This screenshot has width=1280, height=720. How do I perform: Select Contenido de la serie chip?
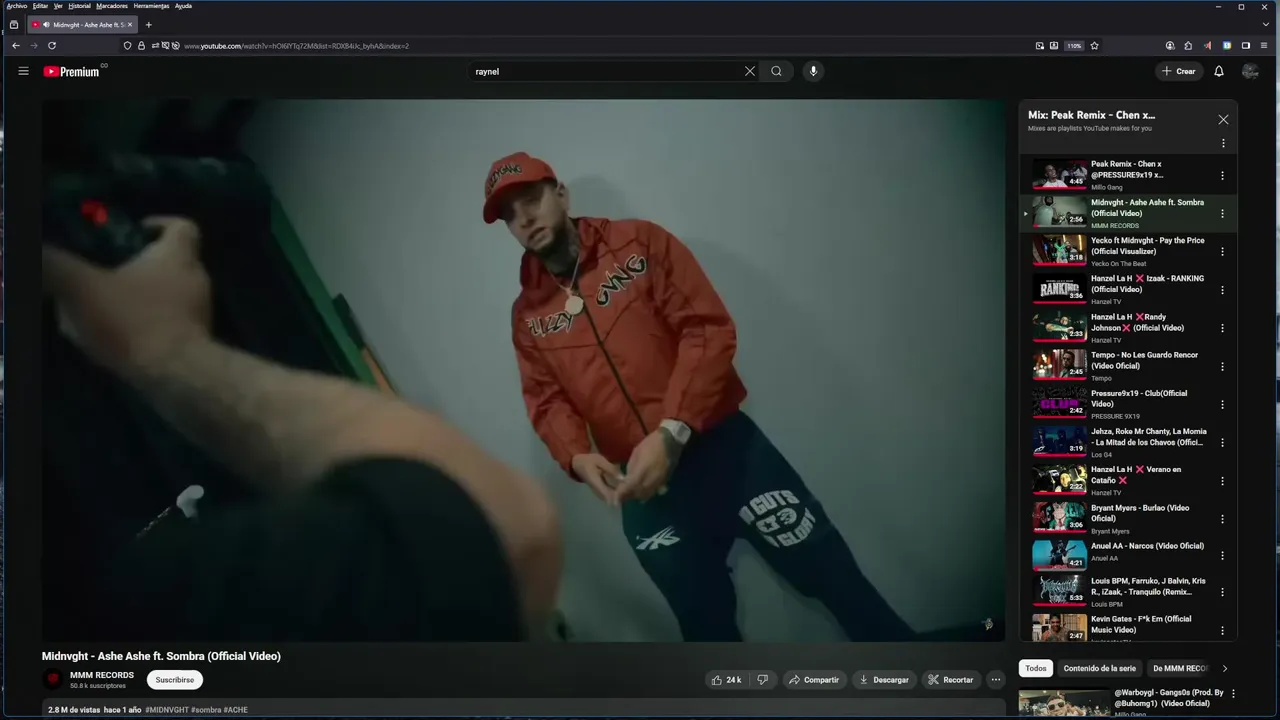1100,668
